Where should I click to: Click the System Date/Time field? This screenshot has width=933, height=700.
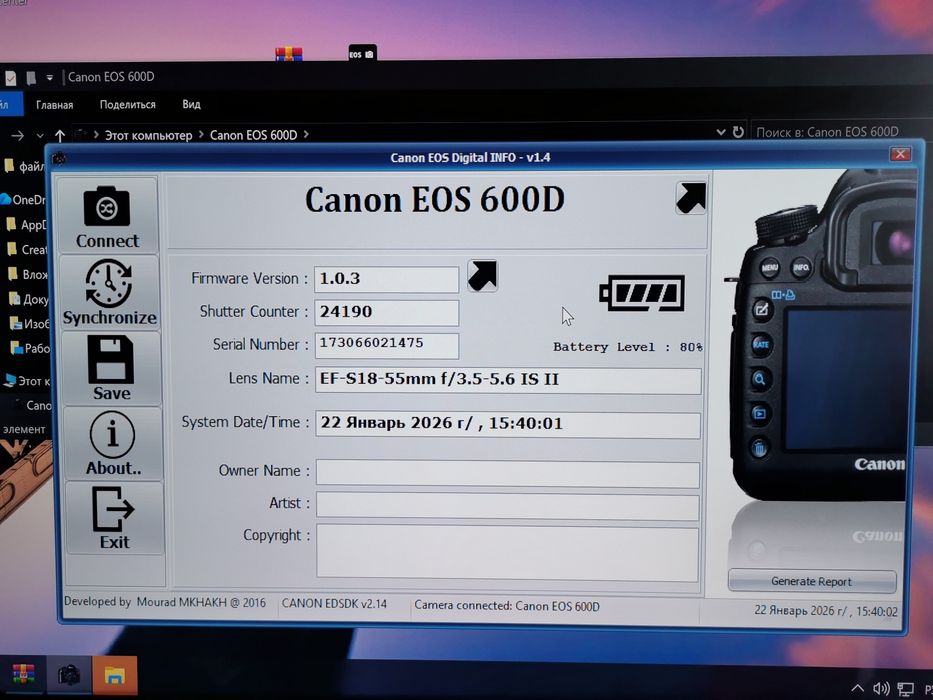(508, 424)
